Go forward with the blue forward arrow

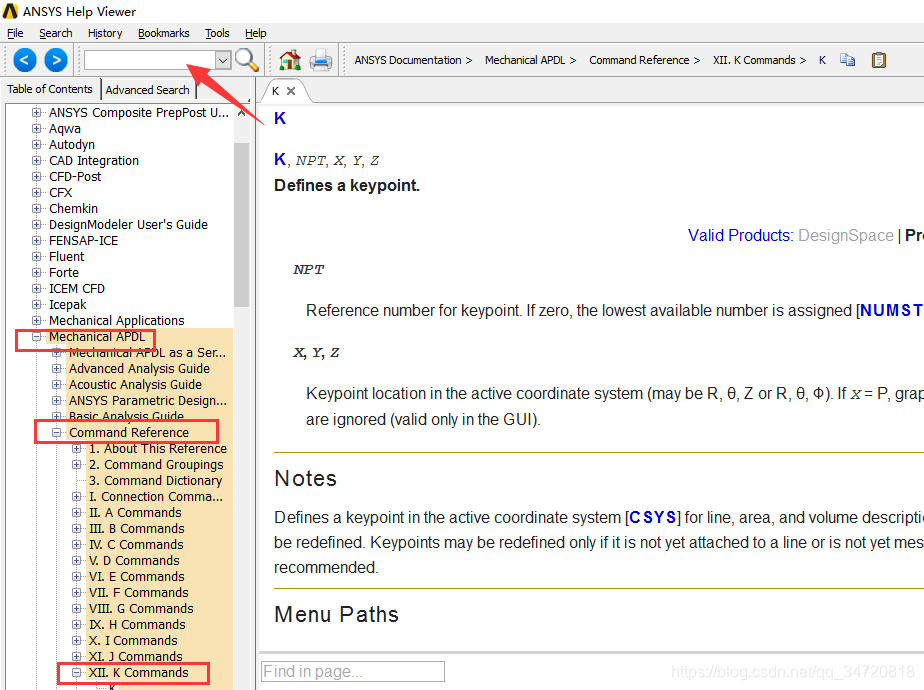click(56, 60)
